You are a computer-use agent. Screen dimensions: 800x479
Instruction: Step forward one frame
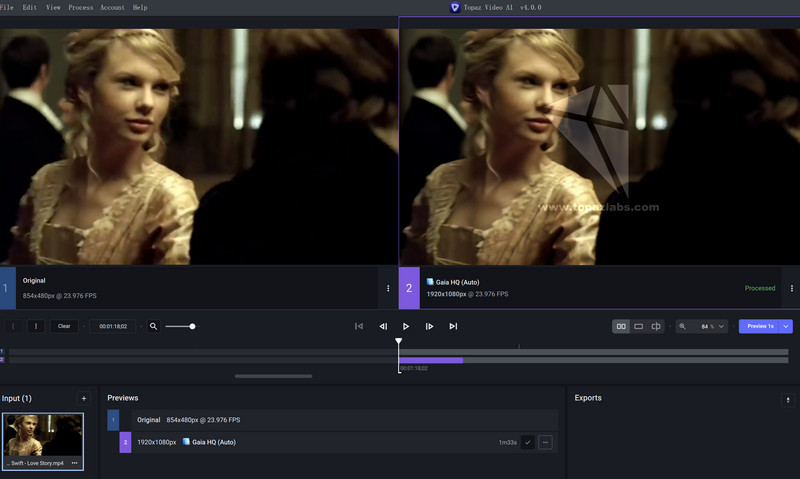point(429,326)
